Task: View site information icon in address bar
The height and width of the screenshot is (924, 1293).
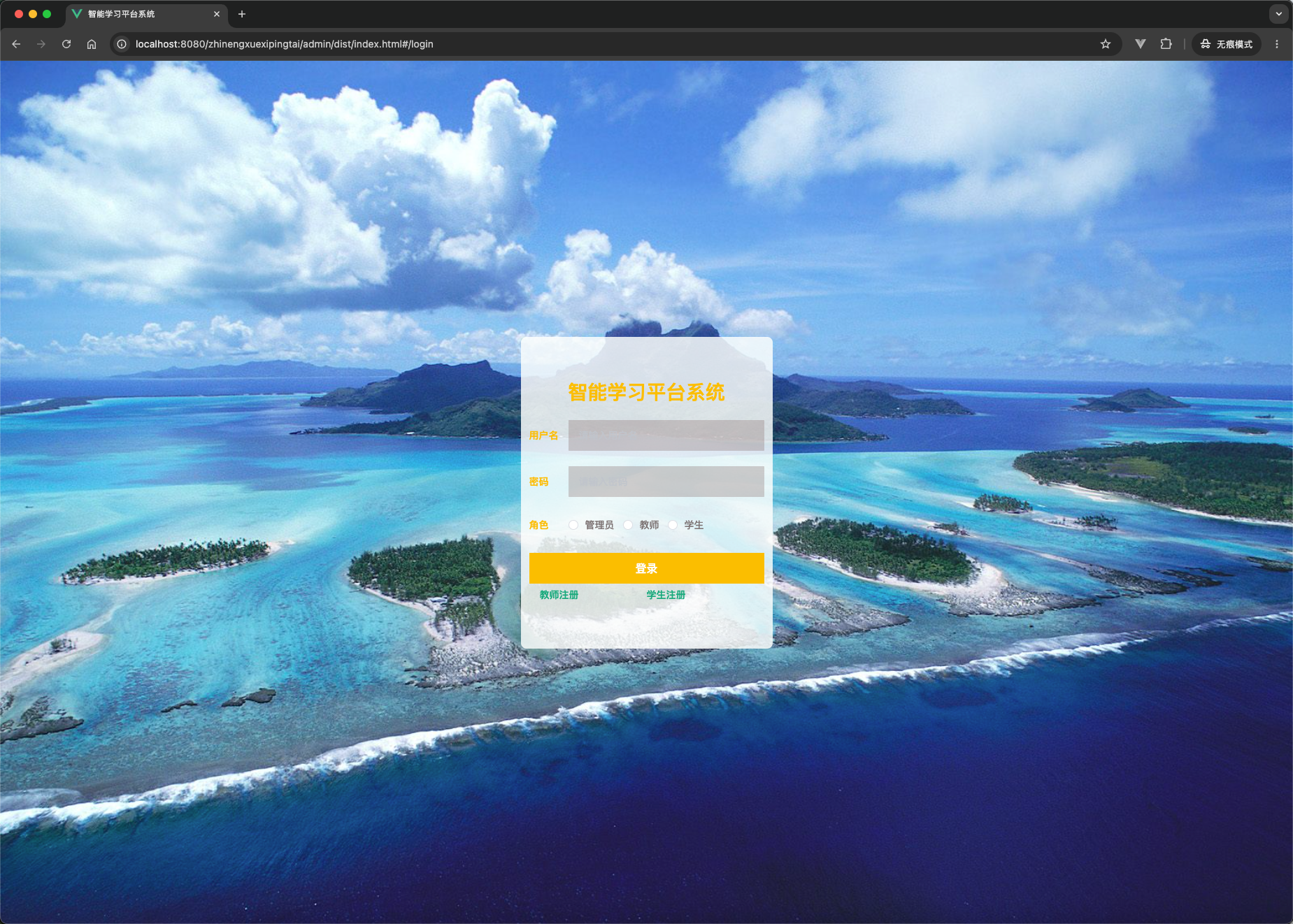Action: coord(122,44)
